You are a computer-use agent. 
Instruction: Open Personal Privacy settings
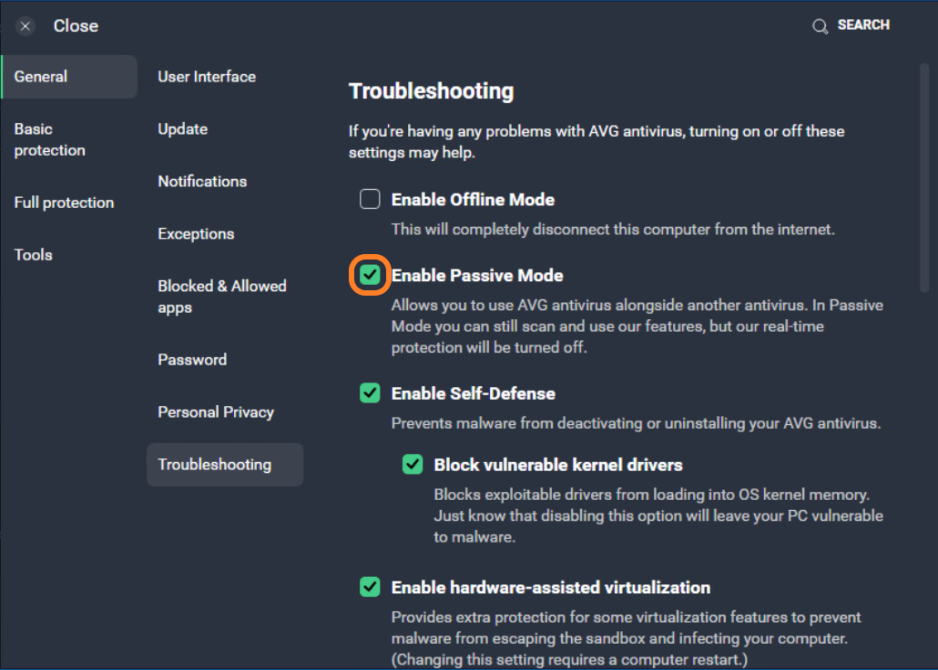pos(216,411)
